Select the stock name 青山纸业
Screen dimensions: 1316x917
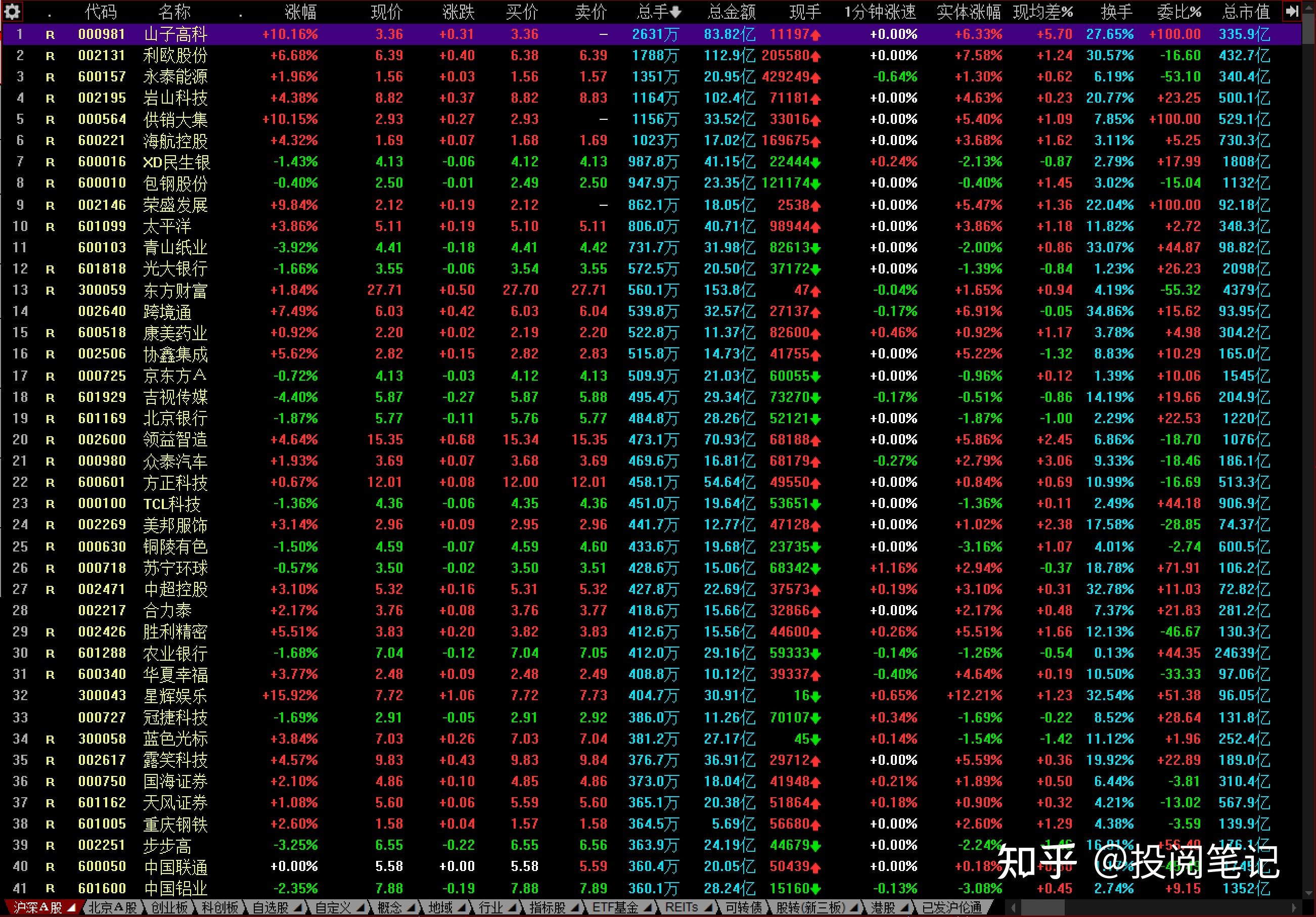[x=175, y=248]
